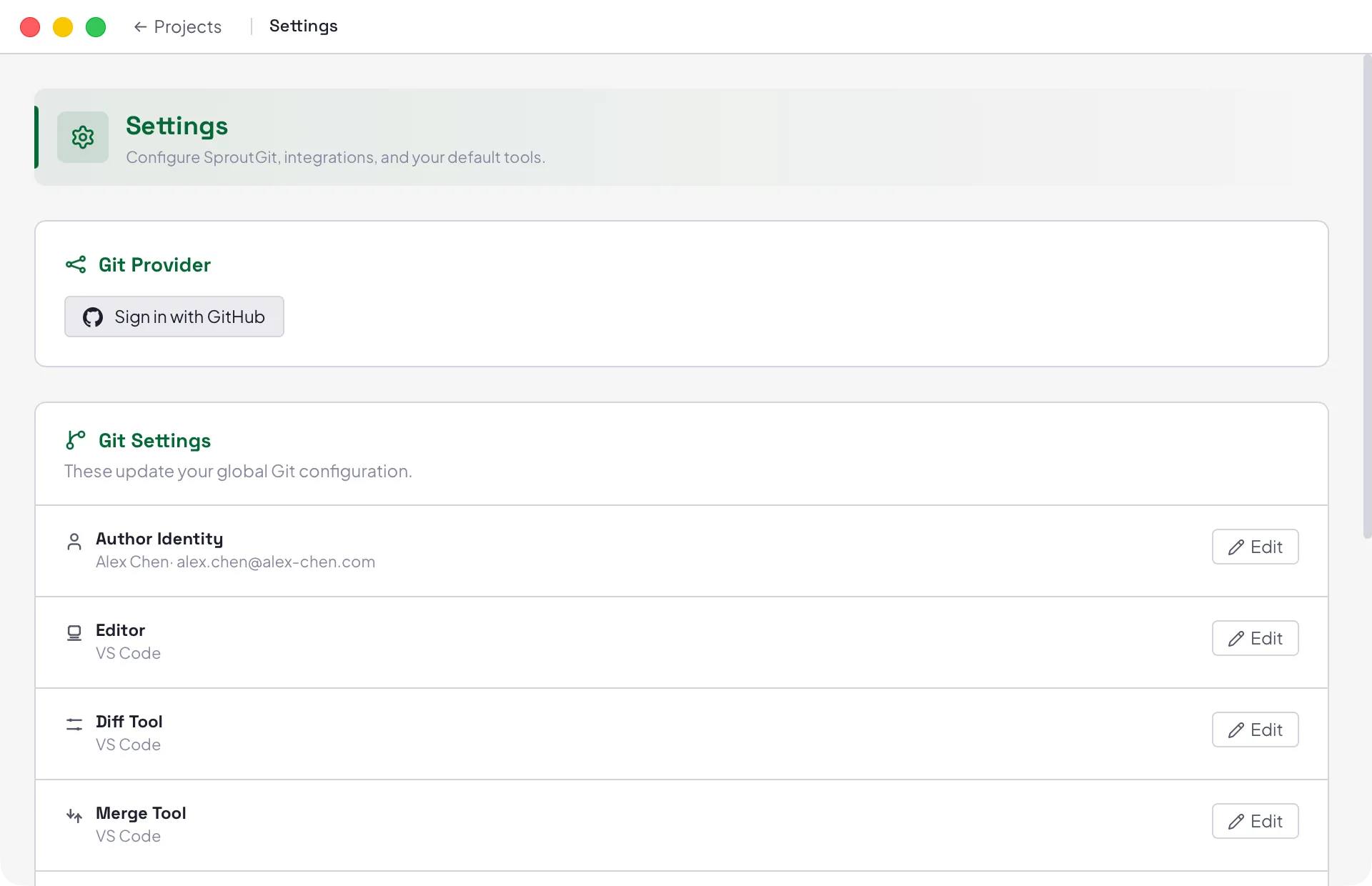Click the page's vertical scrollbar

pos(1367,297)
